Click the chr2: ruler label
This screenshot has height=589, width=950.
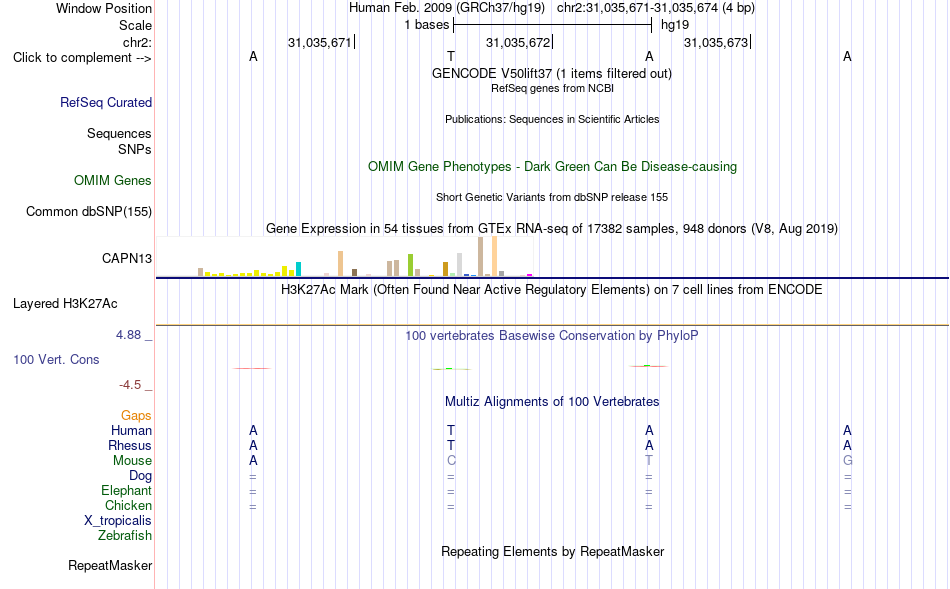137,42
